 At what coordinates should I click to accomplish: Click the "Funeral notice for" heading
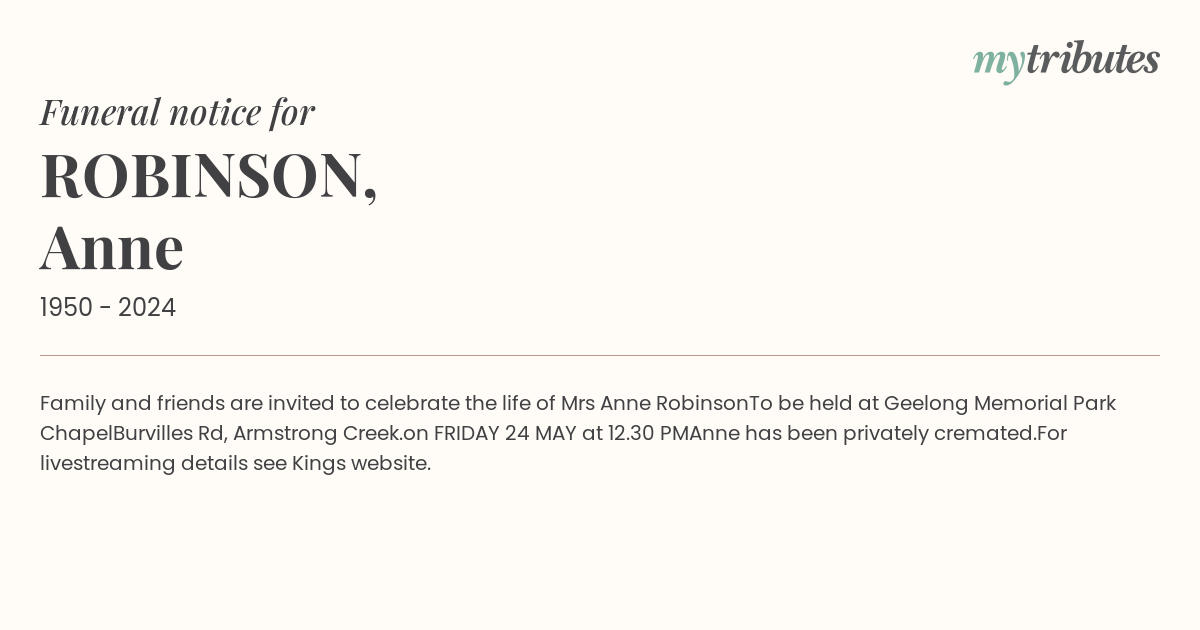coord(177,112)
